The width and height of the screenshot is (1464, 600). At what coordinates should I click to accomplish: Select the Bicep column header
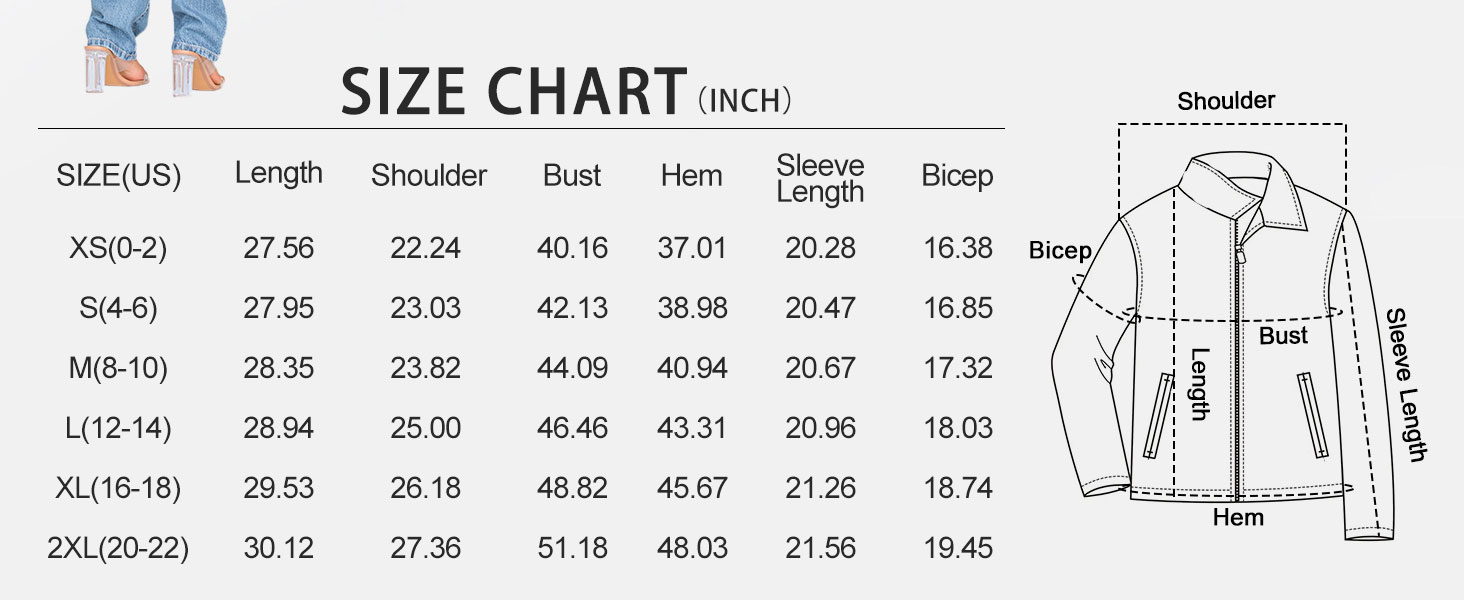(x=957, y=175)
